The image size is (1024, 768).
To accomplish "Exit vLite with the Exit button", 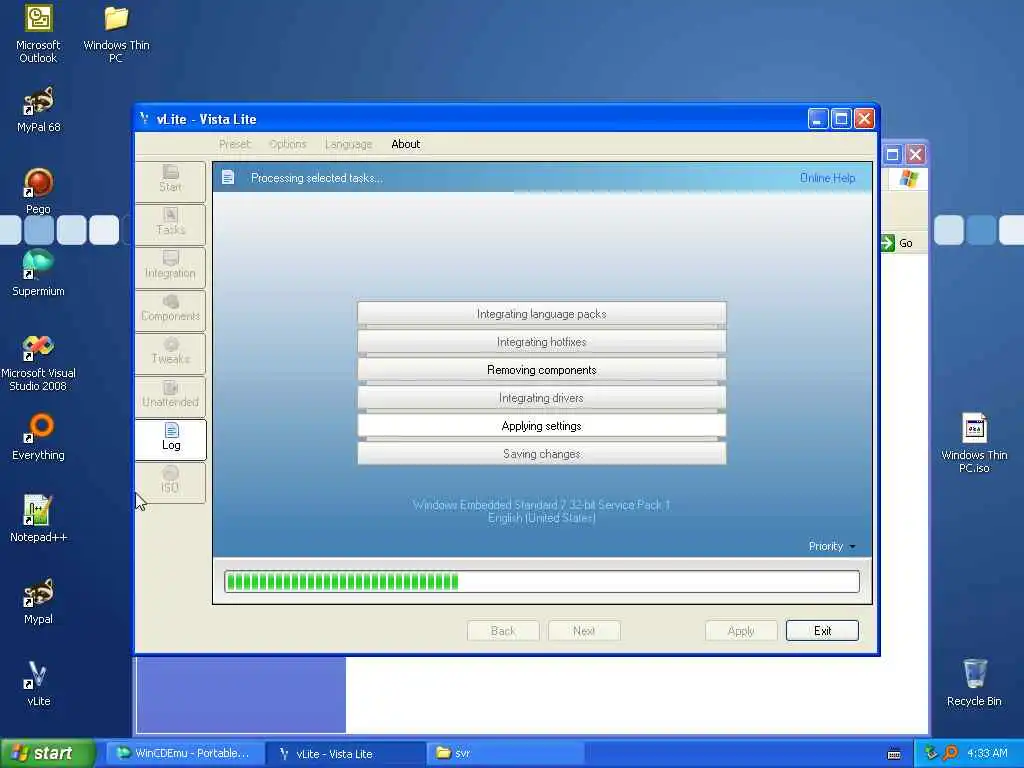I will coord(822,631).
